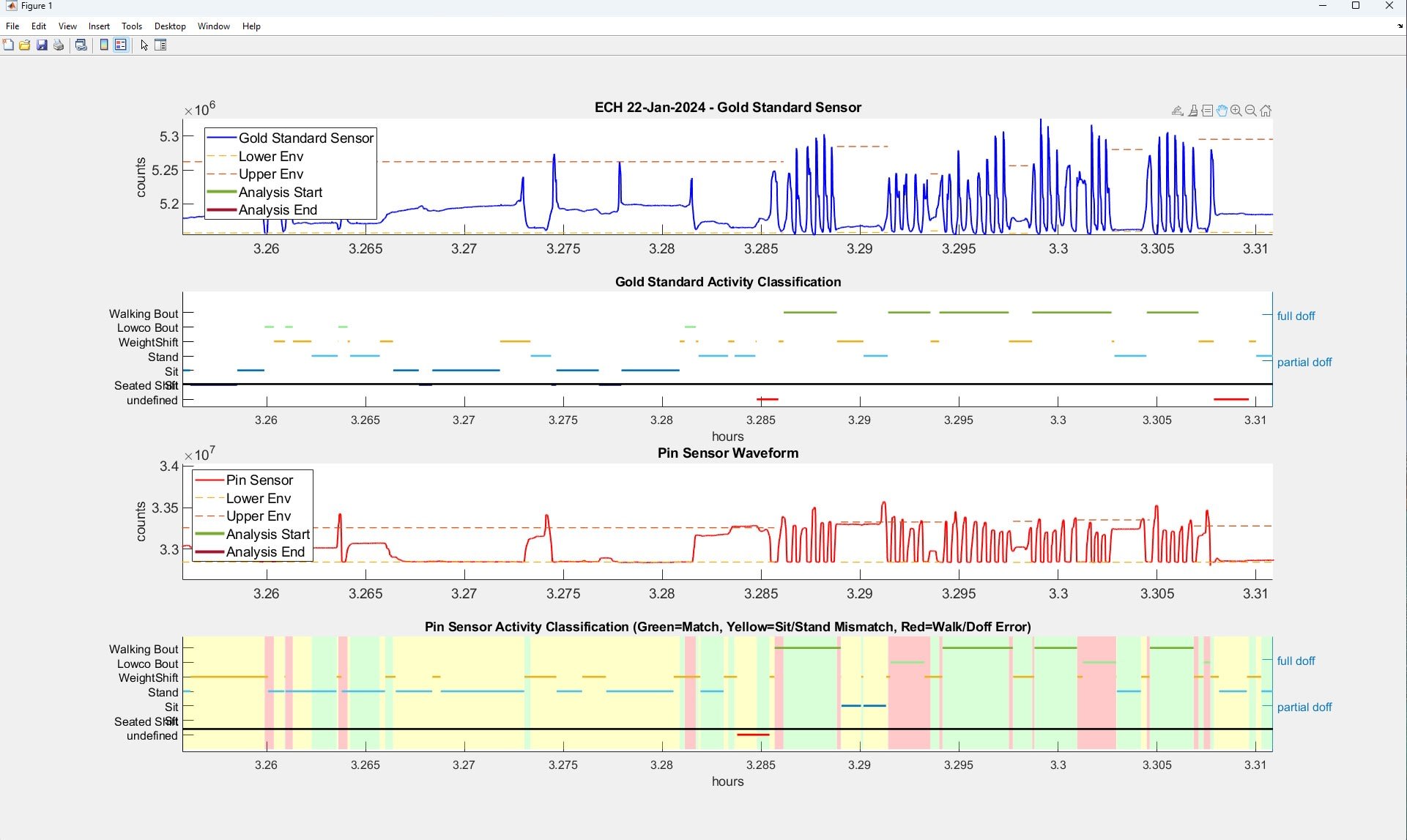Click 'hours' axis label under Pin Sensor classification
Image resolution: width=1407 pixels, height=840 pixels.
point(728,782)
